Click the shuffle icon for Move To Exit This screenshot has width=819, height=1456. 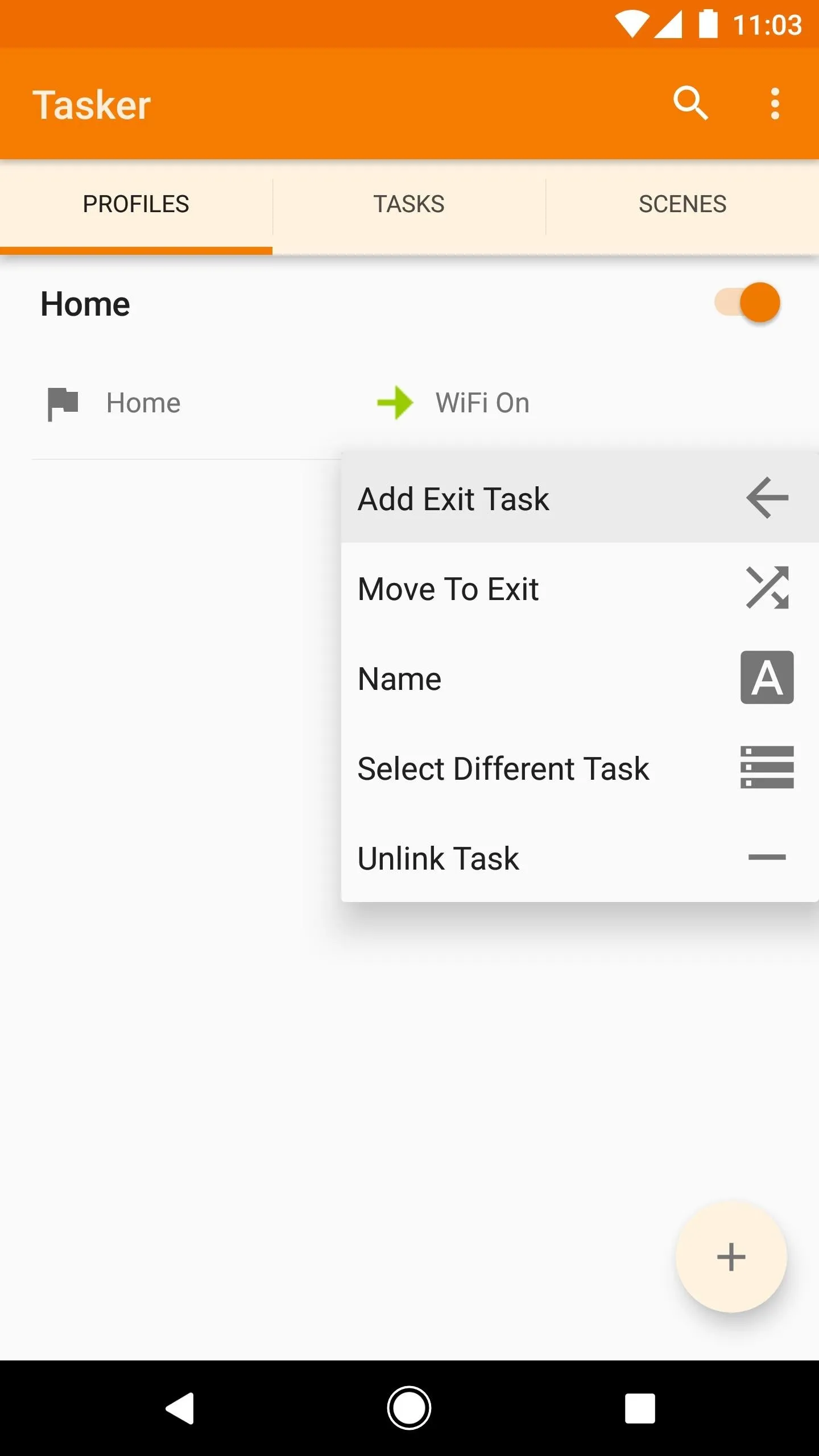coord(767,588)
